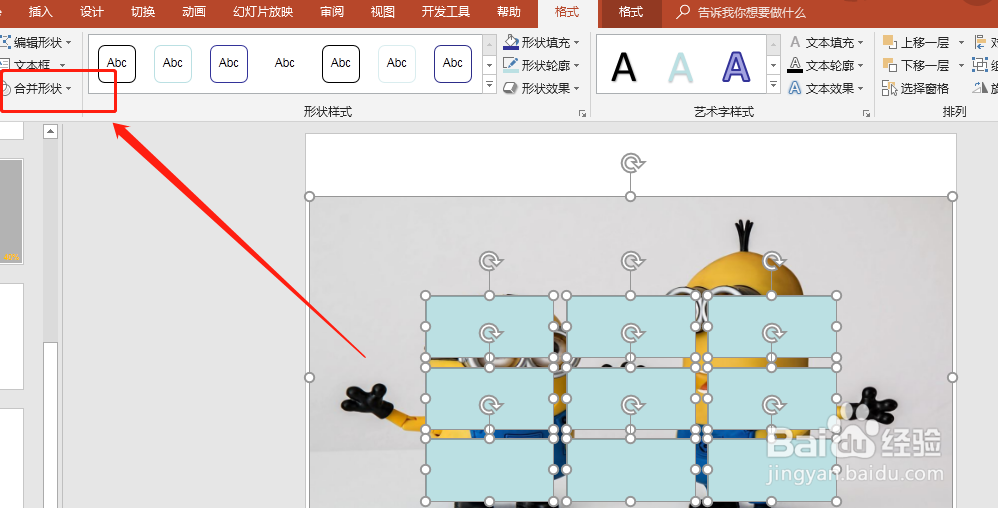Screen dimensions: 998x508
Task: Apply the black A WordArt style
Action: [x=624, y=67]
